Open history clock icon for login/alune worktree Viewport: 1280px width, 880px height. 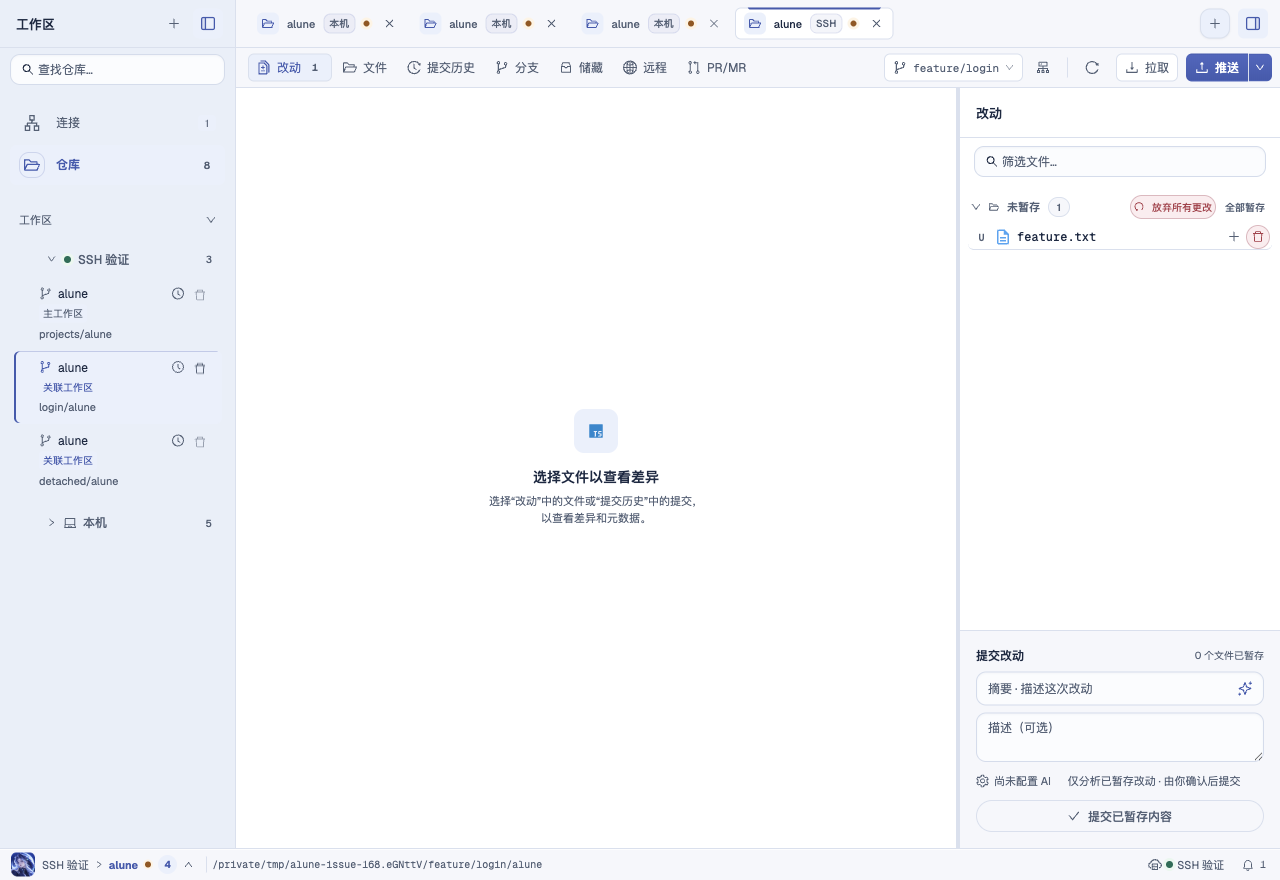tap(178, 367)
